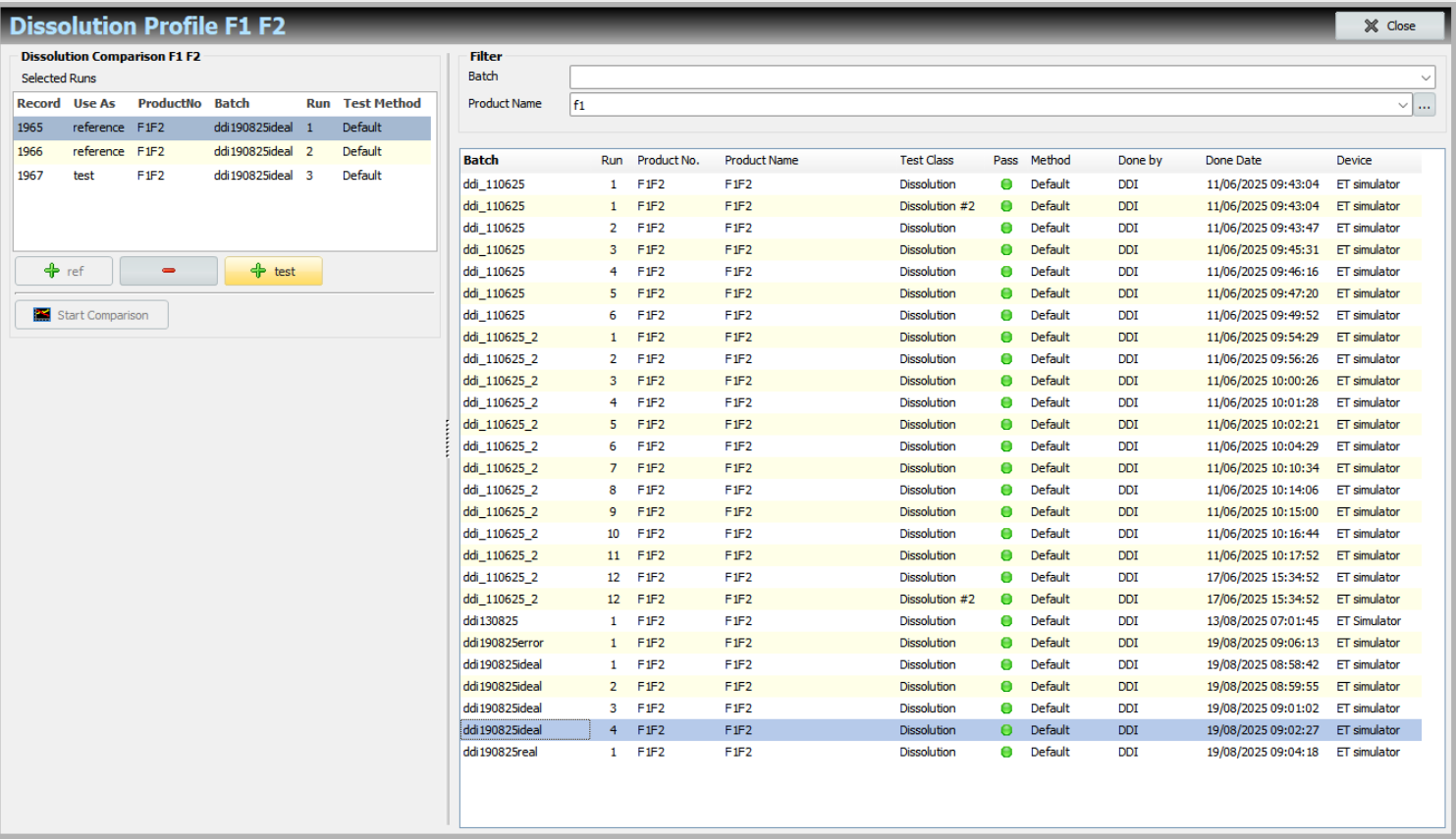
Task: Expand the Product Name dropdown arrow
Action: [1403, 105]
